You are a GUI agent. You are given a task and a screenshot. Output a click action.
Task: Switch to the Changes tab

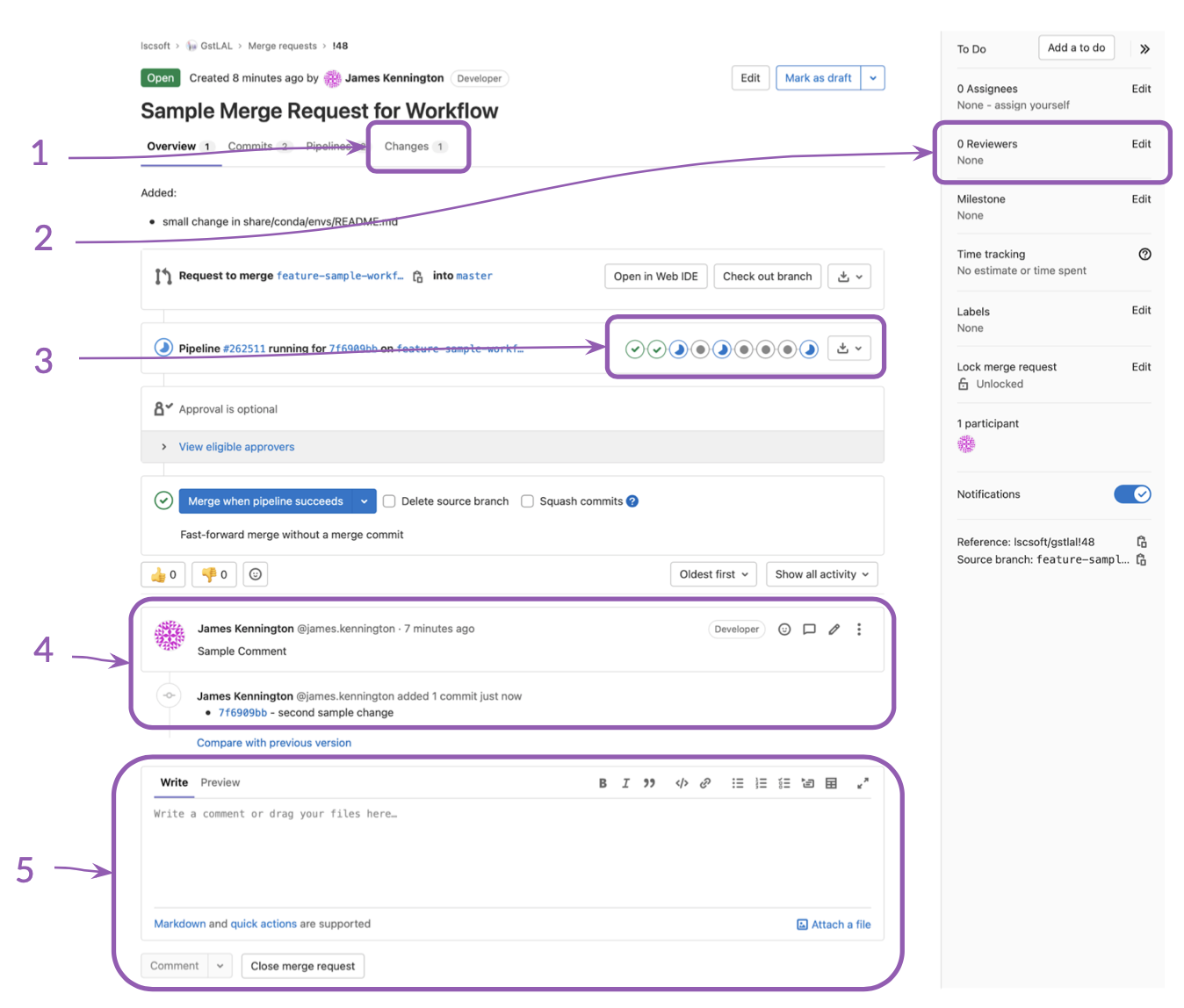tap(407, 147)
